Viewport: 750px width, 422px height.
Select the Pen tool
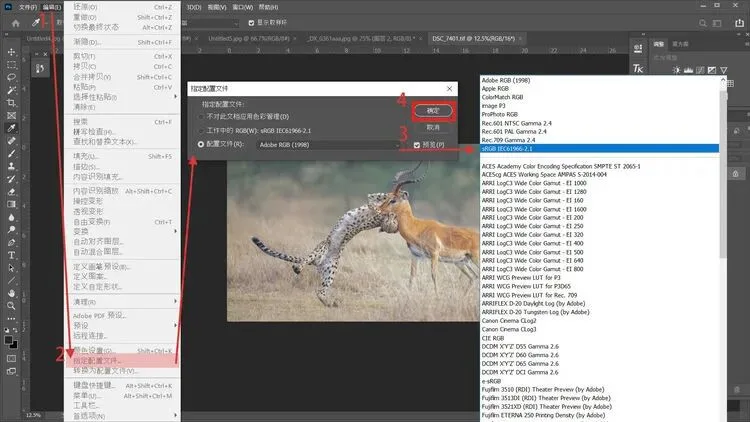click(x=11, y=242)
